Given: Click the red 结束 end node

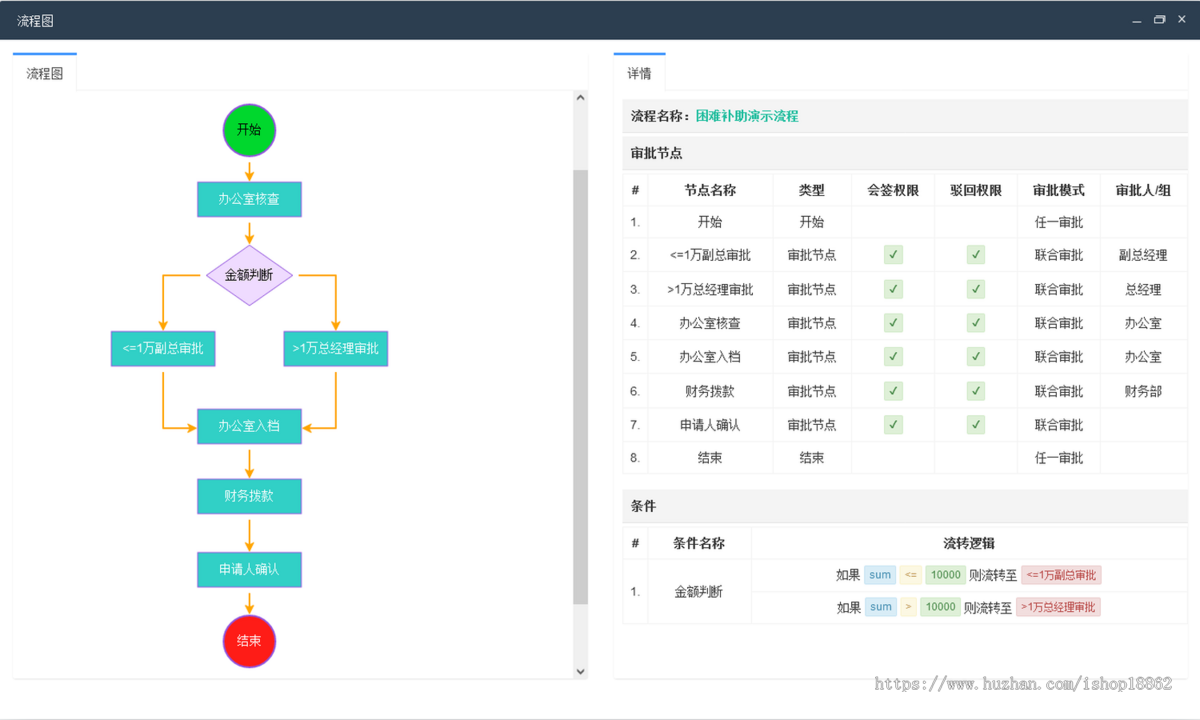Looking at the screenshot, I should click(248, 641).
